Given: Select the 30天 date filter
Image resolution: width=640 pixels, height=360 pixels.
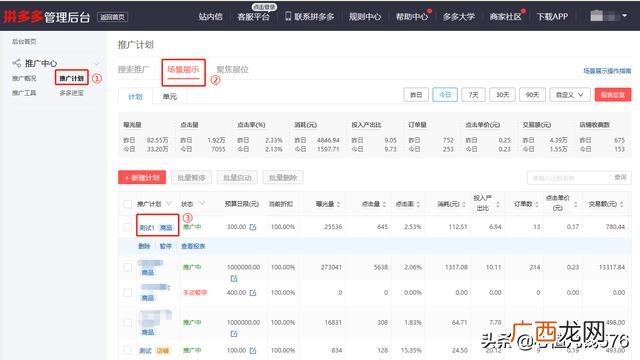Looking at the screenshot, I should click(502, 95).
